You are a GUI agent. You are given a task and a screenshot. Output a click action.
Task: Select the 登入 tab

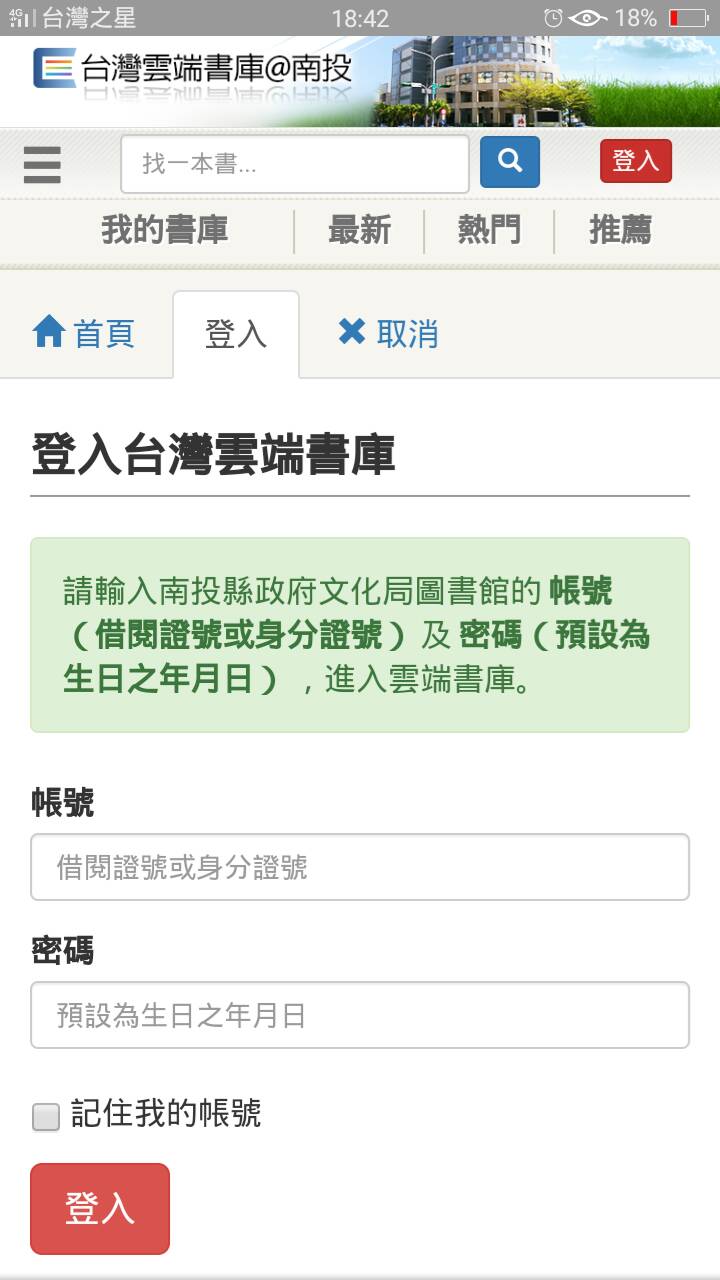(x=236, y=333)
